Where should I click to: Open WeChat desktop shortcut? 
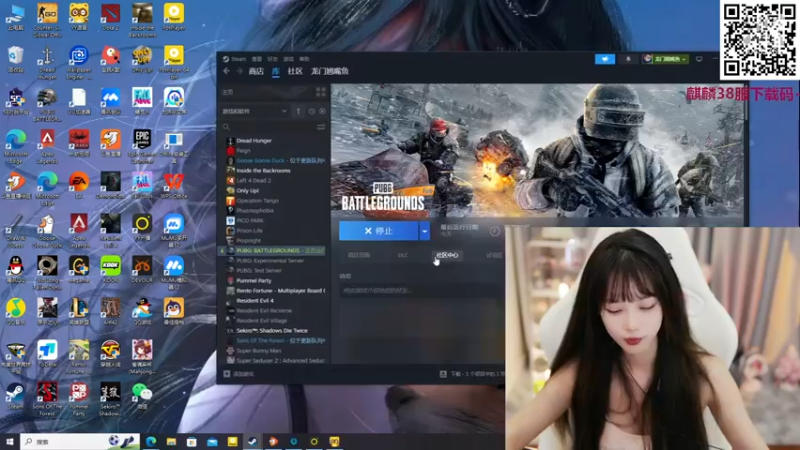(142, 396)
